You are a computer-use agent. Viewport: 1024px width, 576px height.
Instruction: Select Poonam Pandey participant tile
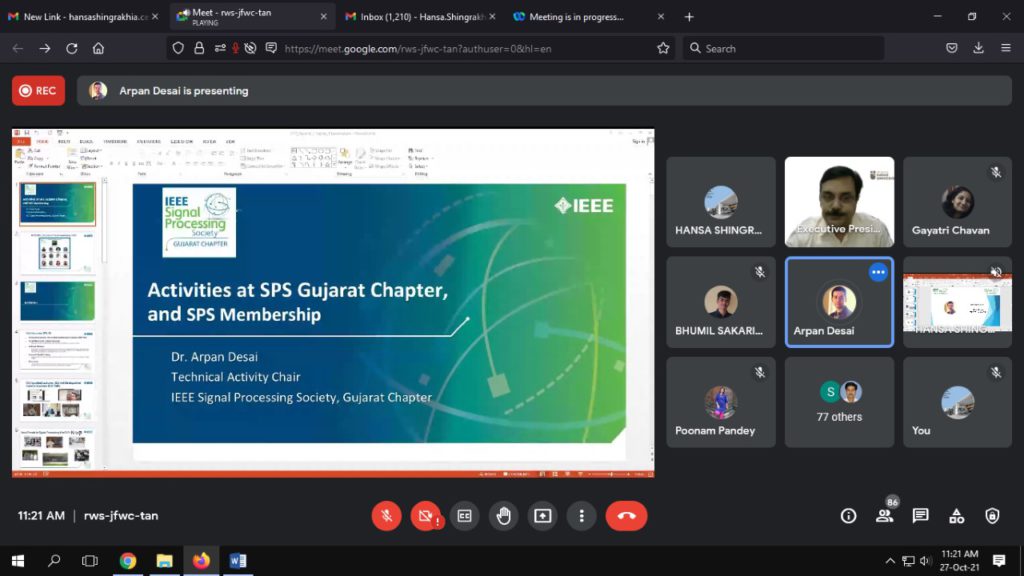pos(721,402)
